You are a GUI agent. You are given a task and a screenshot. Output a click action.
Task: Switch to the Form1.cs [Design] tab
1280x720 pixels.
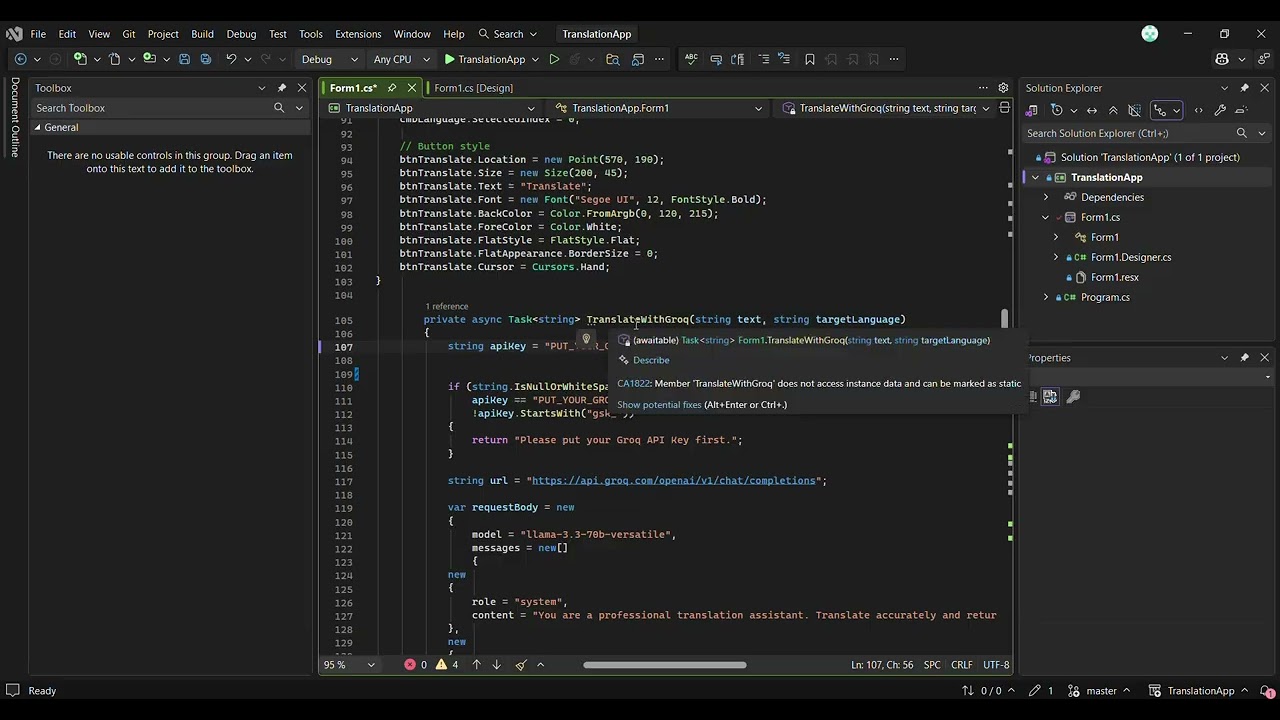[473, 88]
